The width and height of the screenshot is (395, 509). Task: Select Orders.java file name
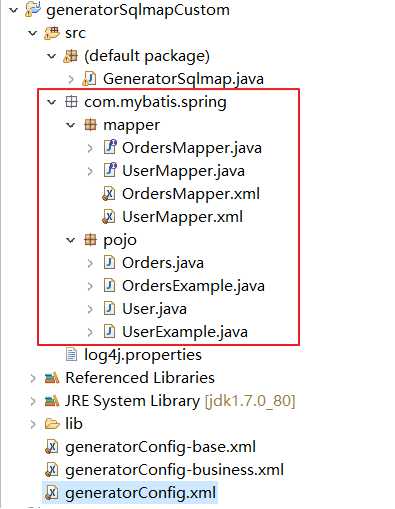(x=163, y=263)
